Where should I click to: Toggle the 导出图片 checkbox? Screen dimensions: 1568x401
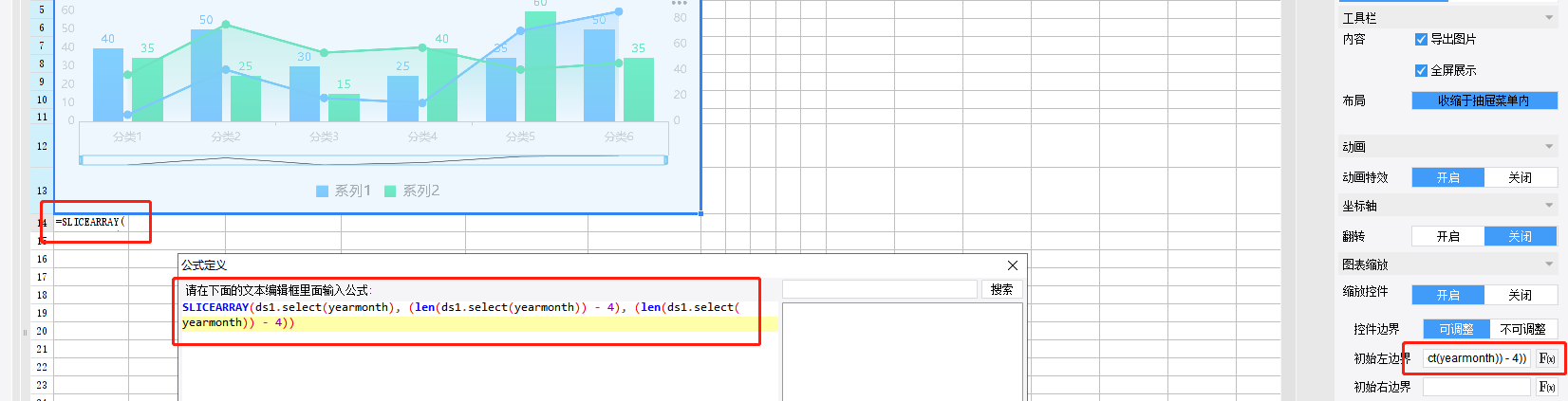pyautogui.click(x=1421, y=39)
